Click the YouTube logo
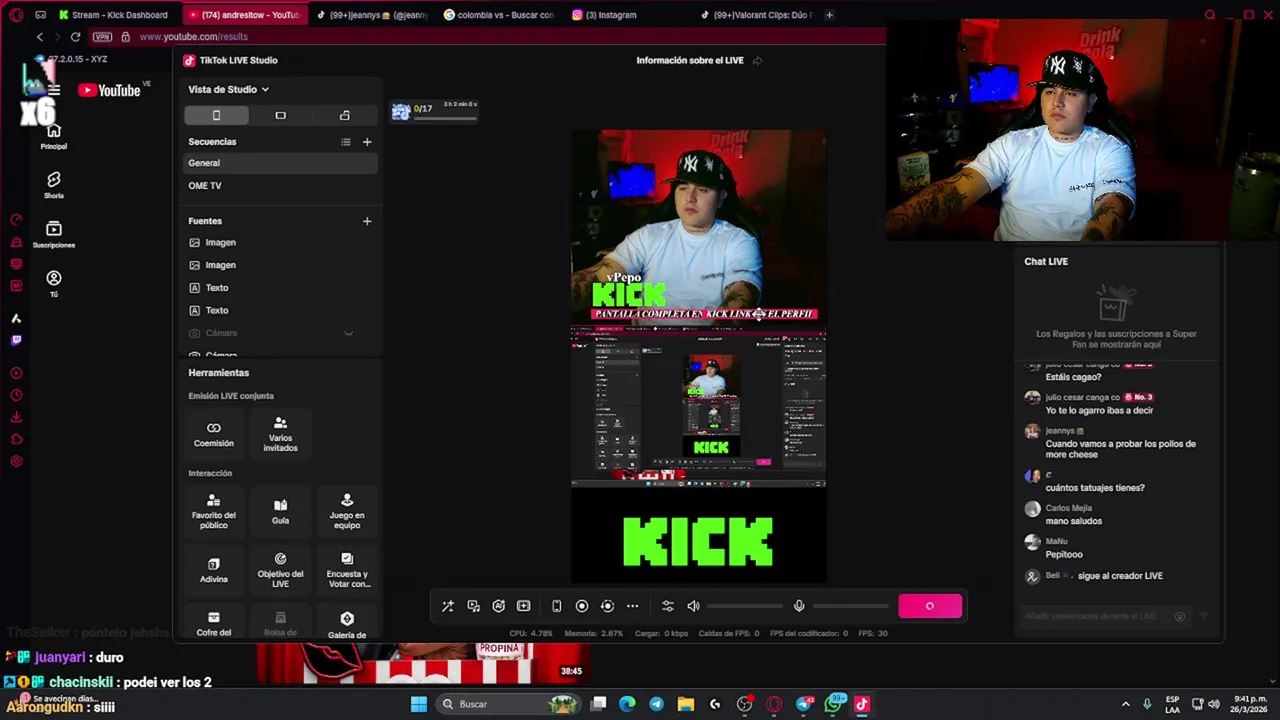This screenshot has width=1280, height=720. click(x=110, y=90)
